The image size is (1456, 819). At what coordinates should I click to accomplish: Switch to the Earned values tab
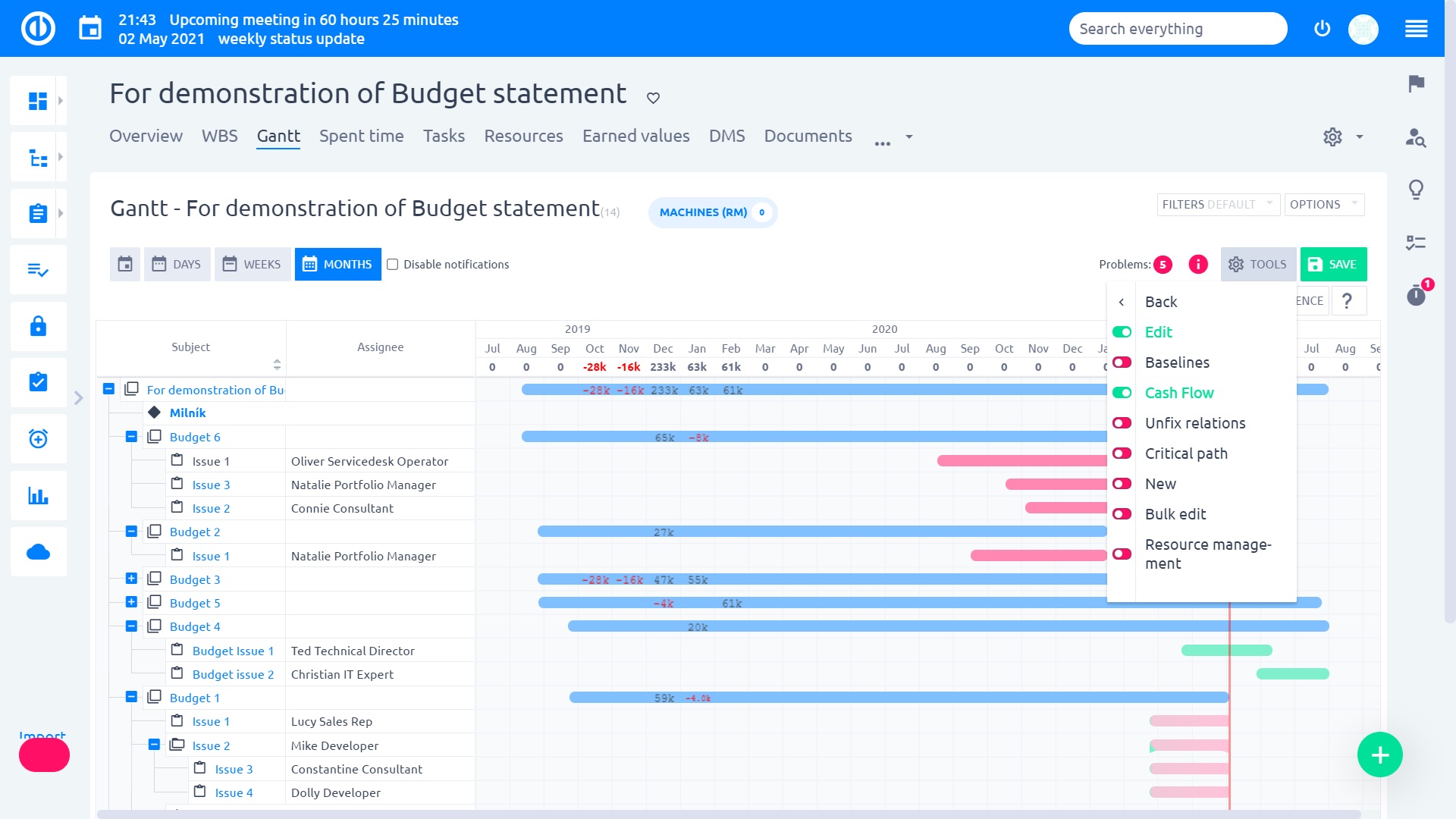[x=635, y=136]
